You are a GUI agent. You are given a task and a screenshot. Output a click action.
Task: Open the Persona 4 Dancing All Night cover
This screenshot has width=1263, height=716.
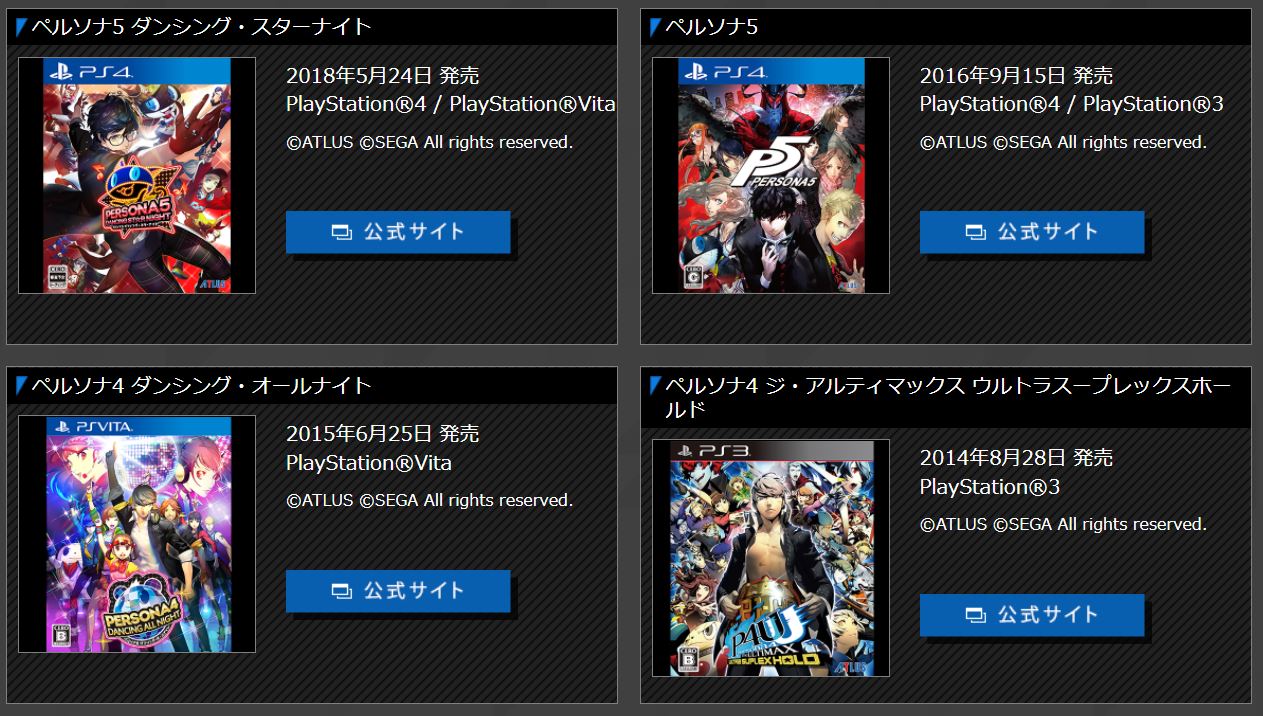pos(137,534)
